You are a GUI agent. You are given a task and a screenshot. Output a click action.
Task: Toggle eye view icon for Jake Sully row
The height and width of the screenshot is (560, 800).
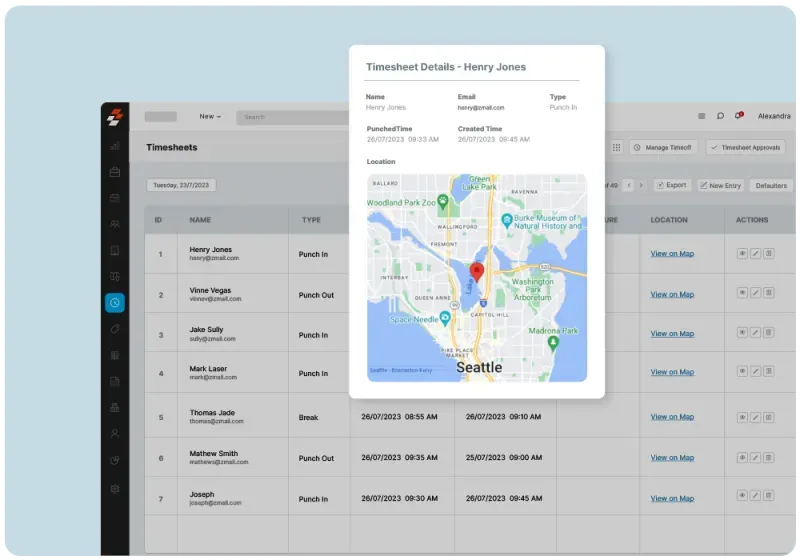tap(743, 333)
